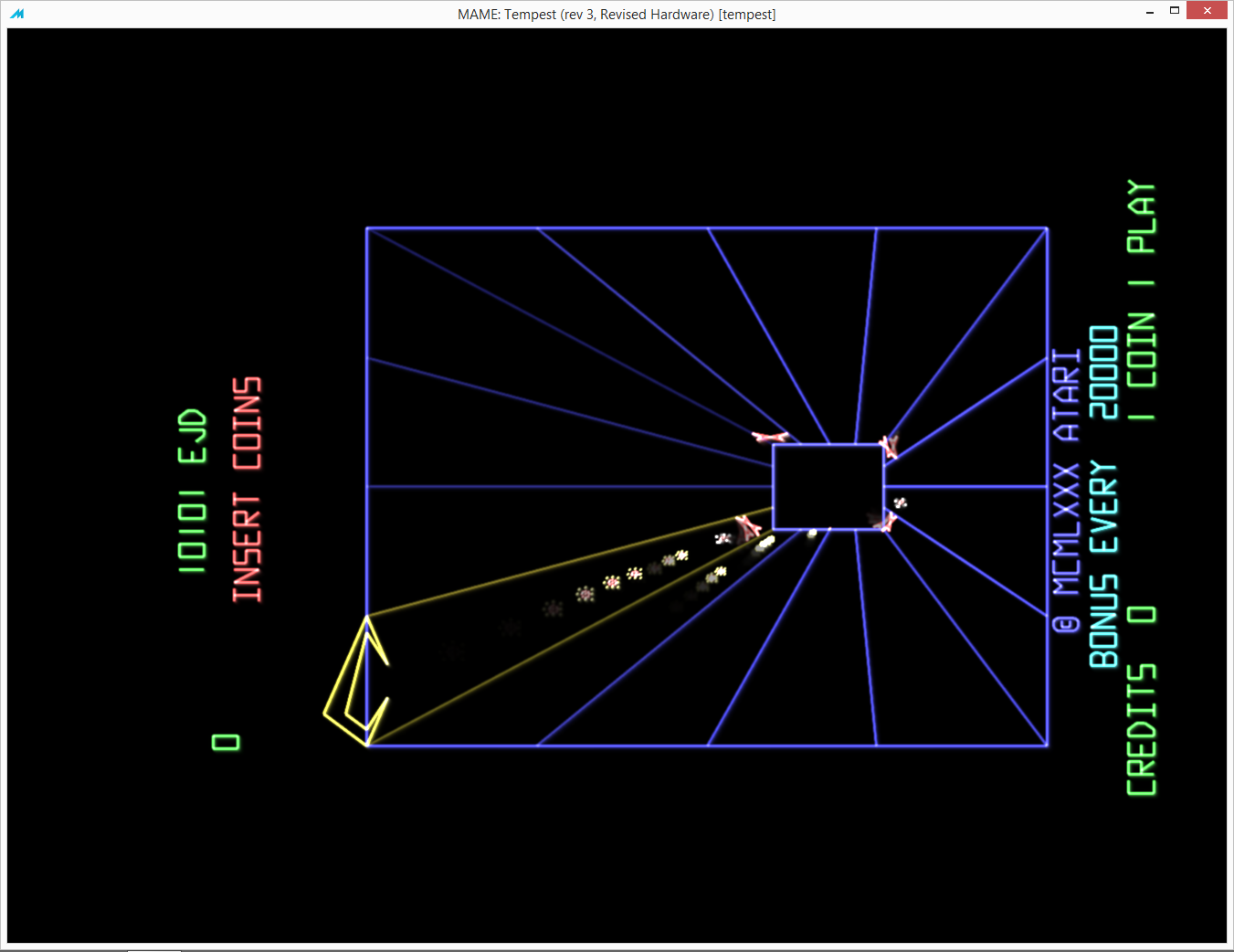Click the MCMLXXX ATARI copyright text
This screenshot has height=952, width=1234.
coord(1066,491)
